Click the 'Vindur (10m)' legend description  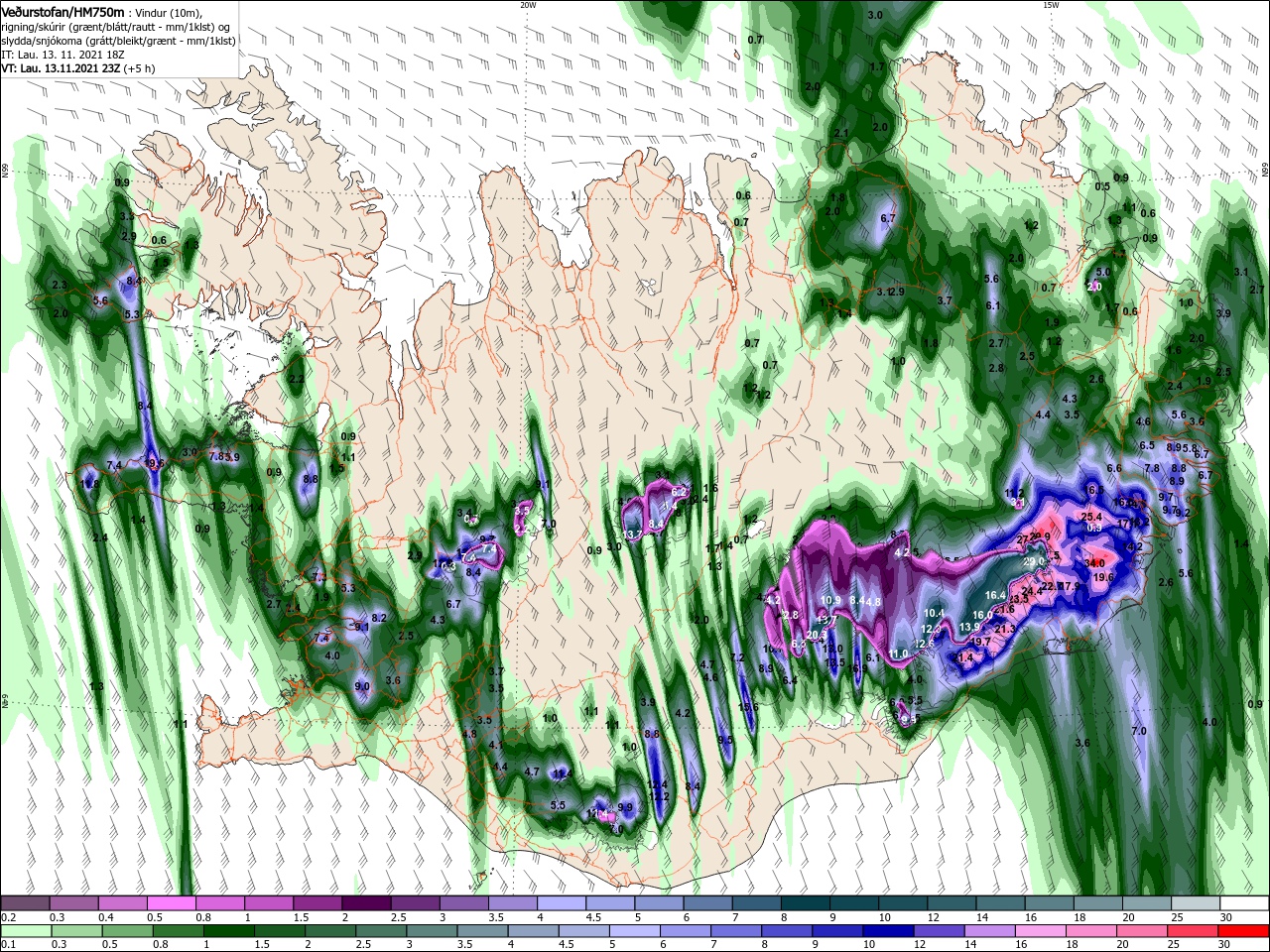click(166, 13)
